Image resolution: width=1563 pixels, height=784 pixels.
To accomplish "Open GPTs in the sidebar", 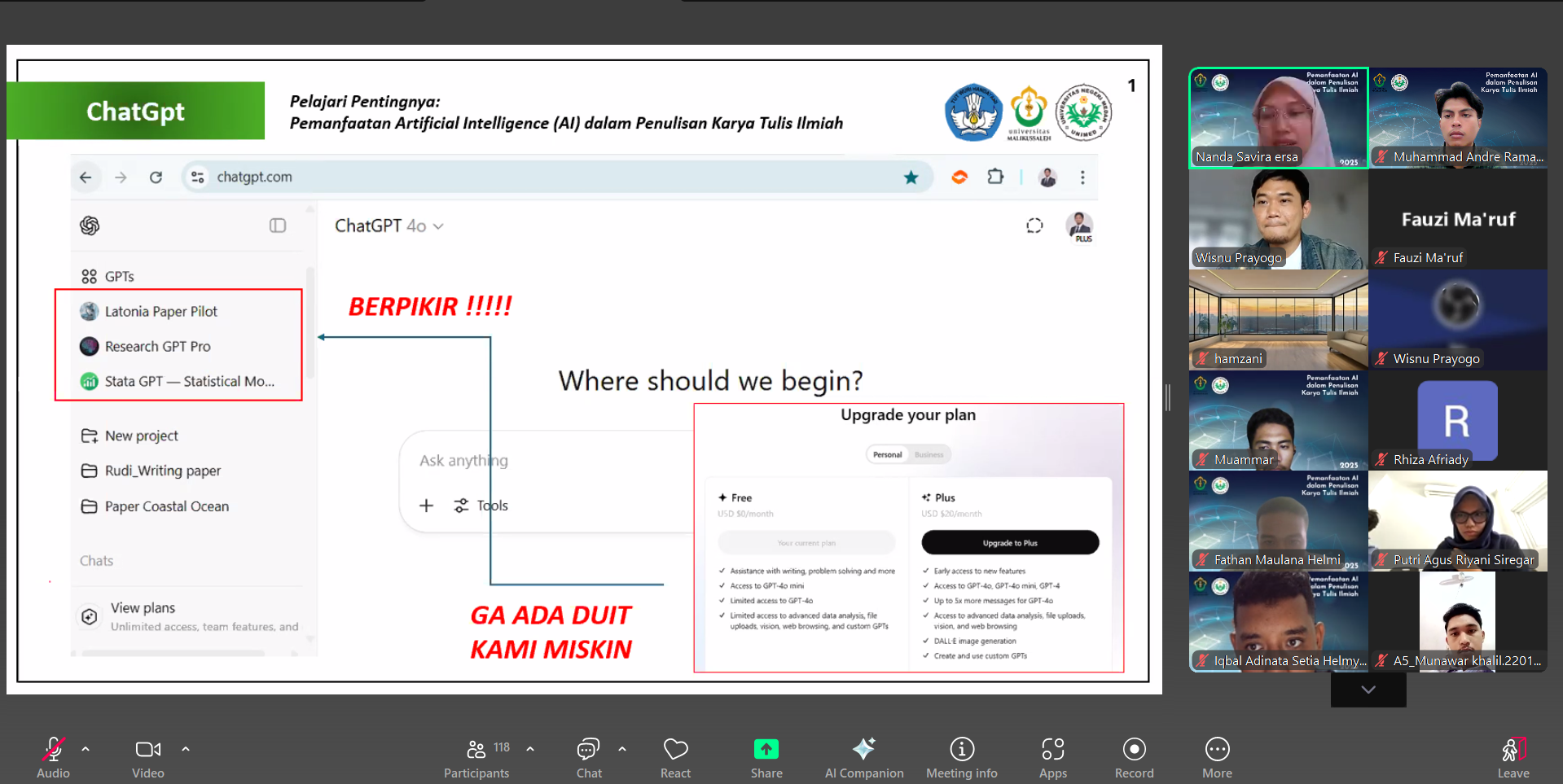I will (108, 277).
